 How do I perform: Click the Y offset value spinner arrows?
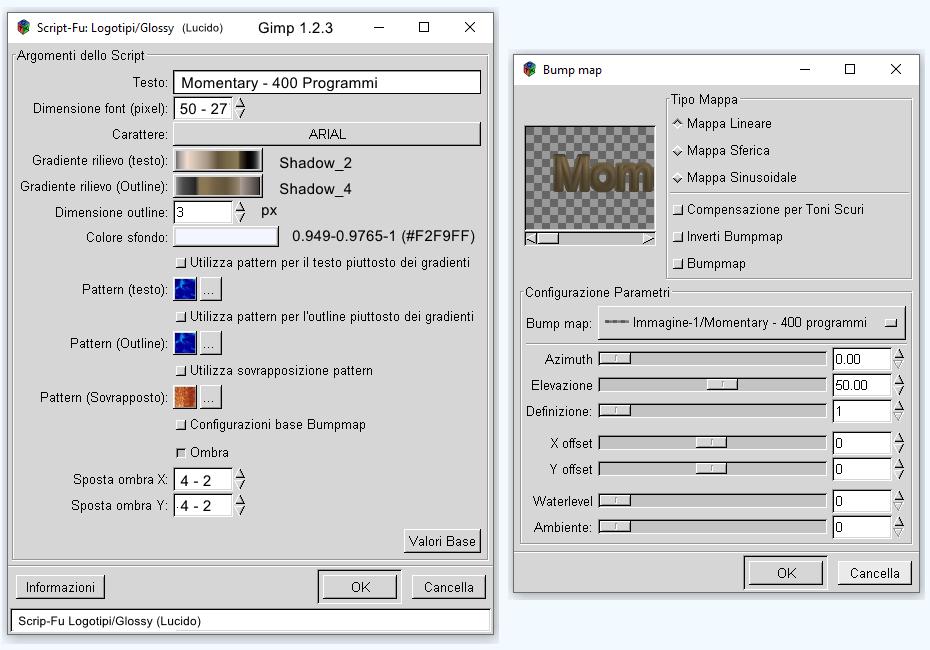[x=899, y=469]
